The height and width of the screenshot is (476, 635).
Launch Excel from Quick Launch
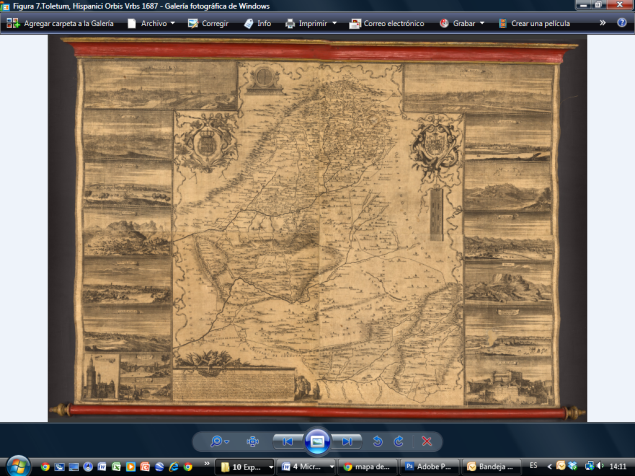coord(116,467)
